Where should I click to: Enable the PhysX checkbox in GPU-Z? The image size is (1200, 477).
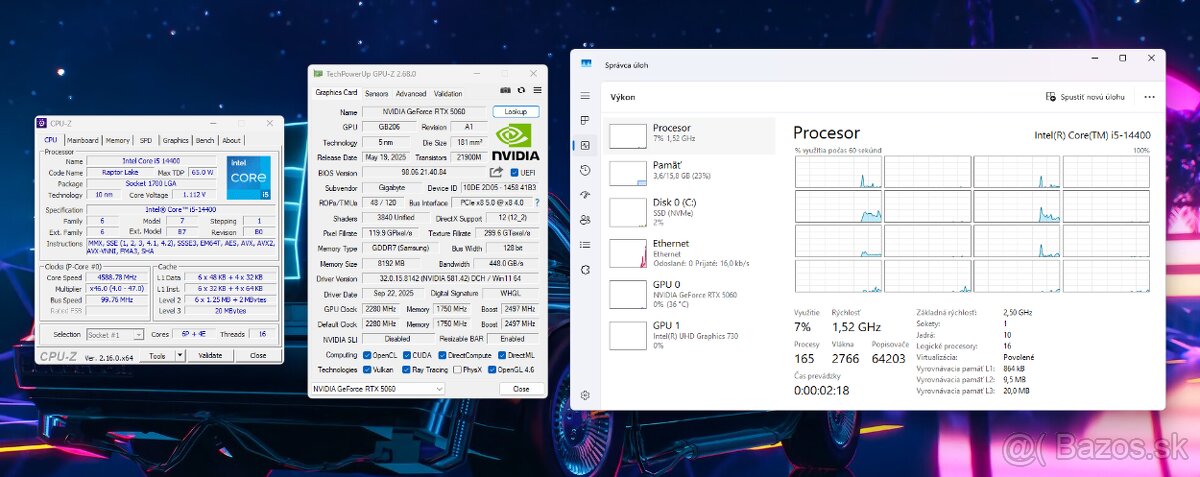click(x=457, y=370)
